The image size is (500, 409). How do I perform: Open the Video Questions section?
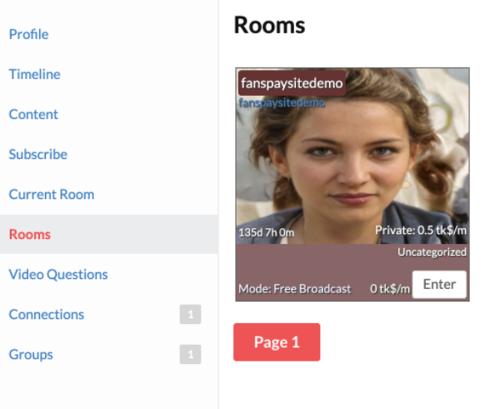(58, 274)
